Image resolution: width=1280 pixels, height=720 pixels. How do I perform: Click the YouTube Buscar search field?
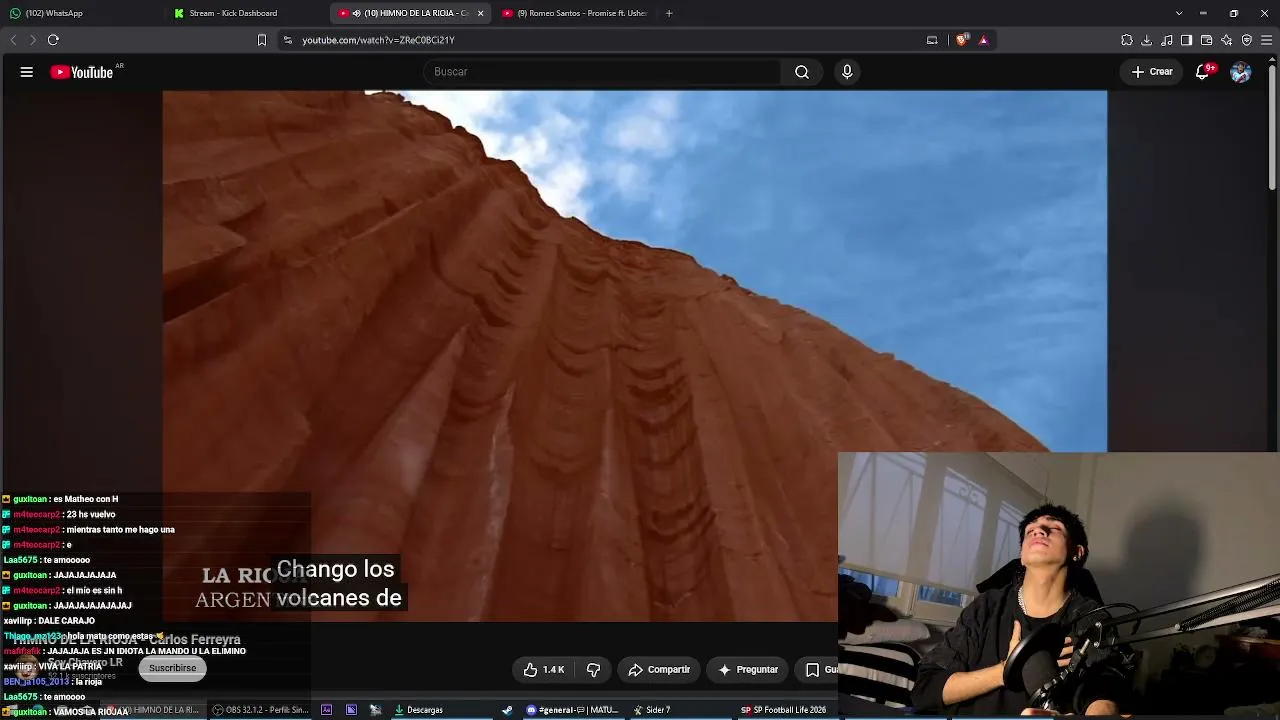tap(602, 72)
